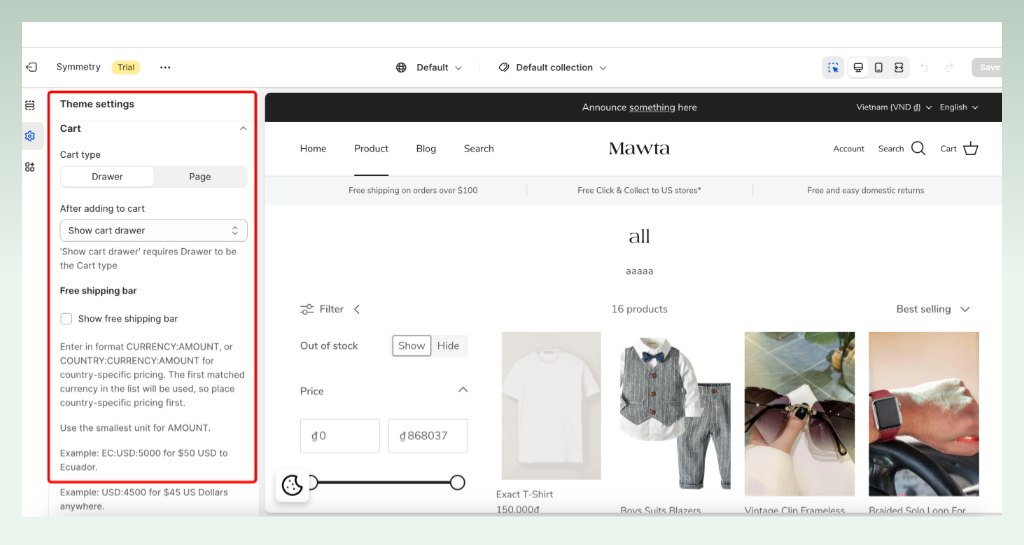Image resolution: width=1024 pixels, height=545 pixels.
Task: Collapse the Price filter section
Action: (463, 390)
